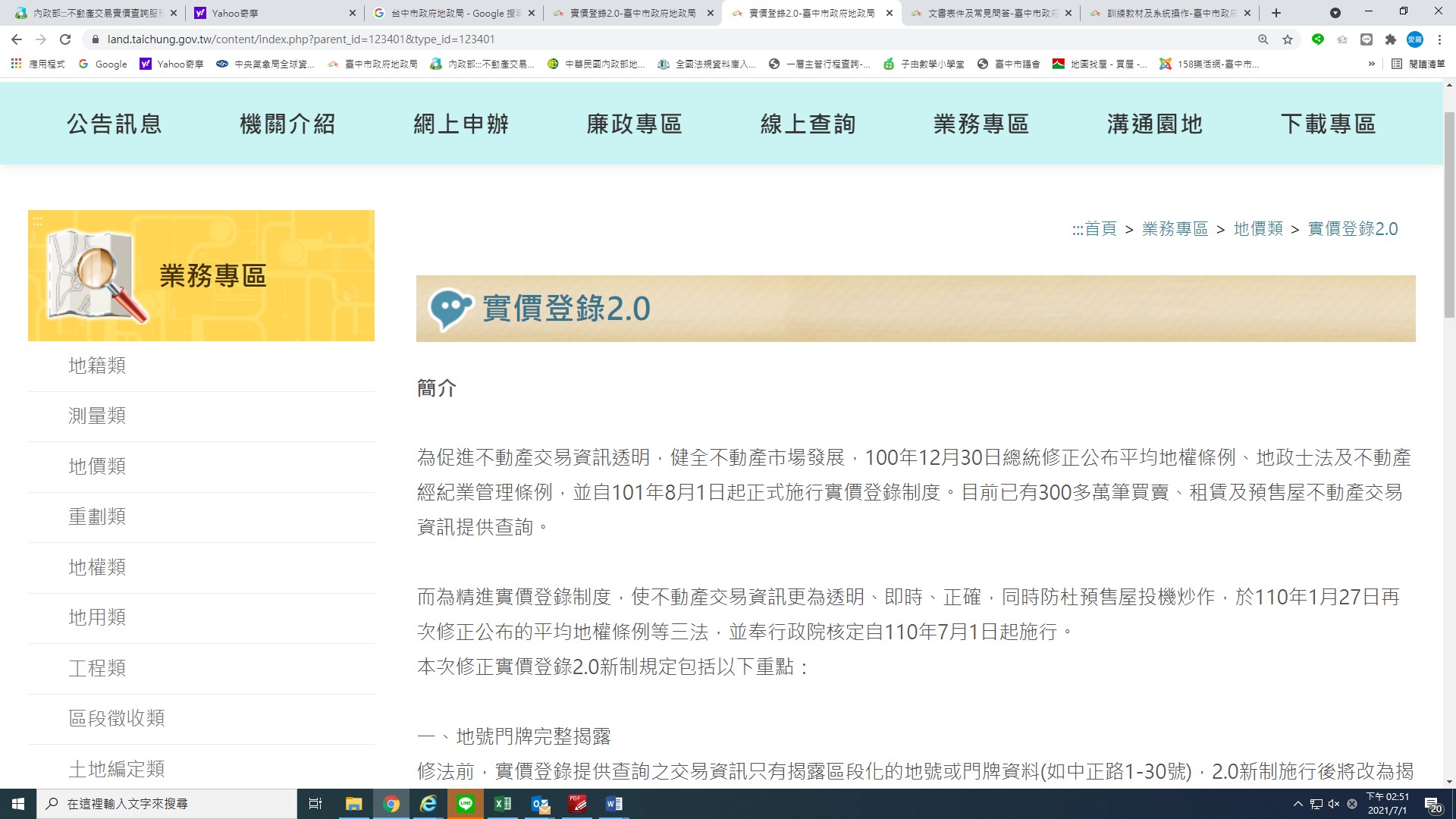
Task: Go back to the previous page
Action: pyautogui.click(x=17, y=39)
